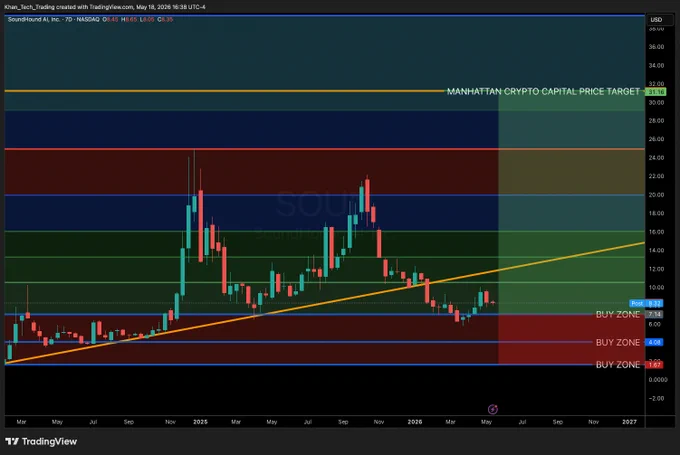The height and width of the screenshot is (455, 680).
Task: Select the 31.16 price target label
Action: [656, 92]
